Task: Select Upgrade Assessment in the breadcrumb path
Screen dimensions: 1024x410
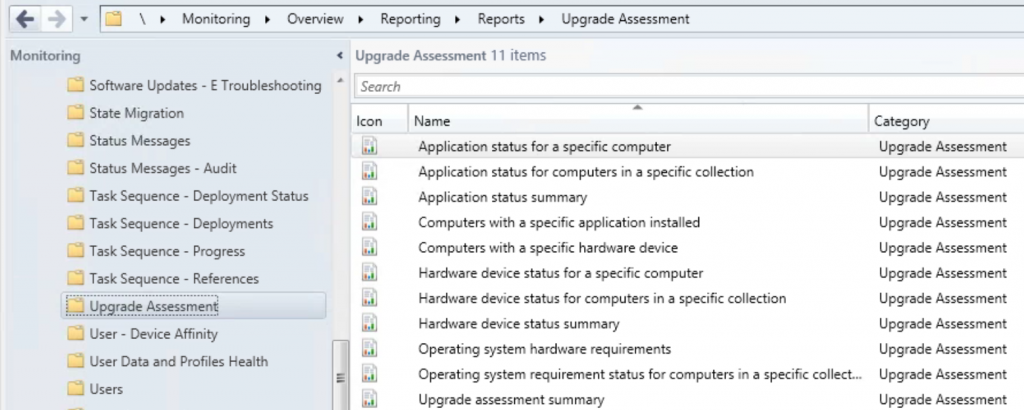Action: coord(625,19)
